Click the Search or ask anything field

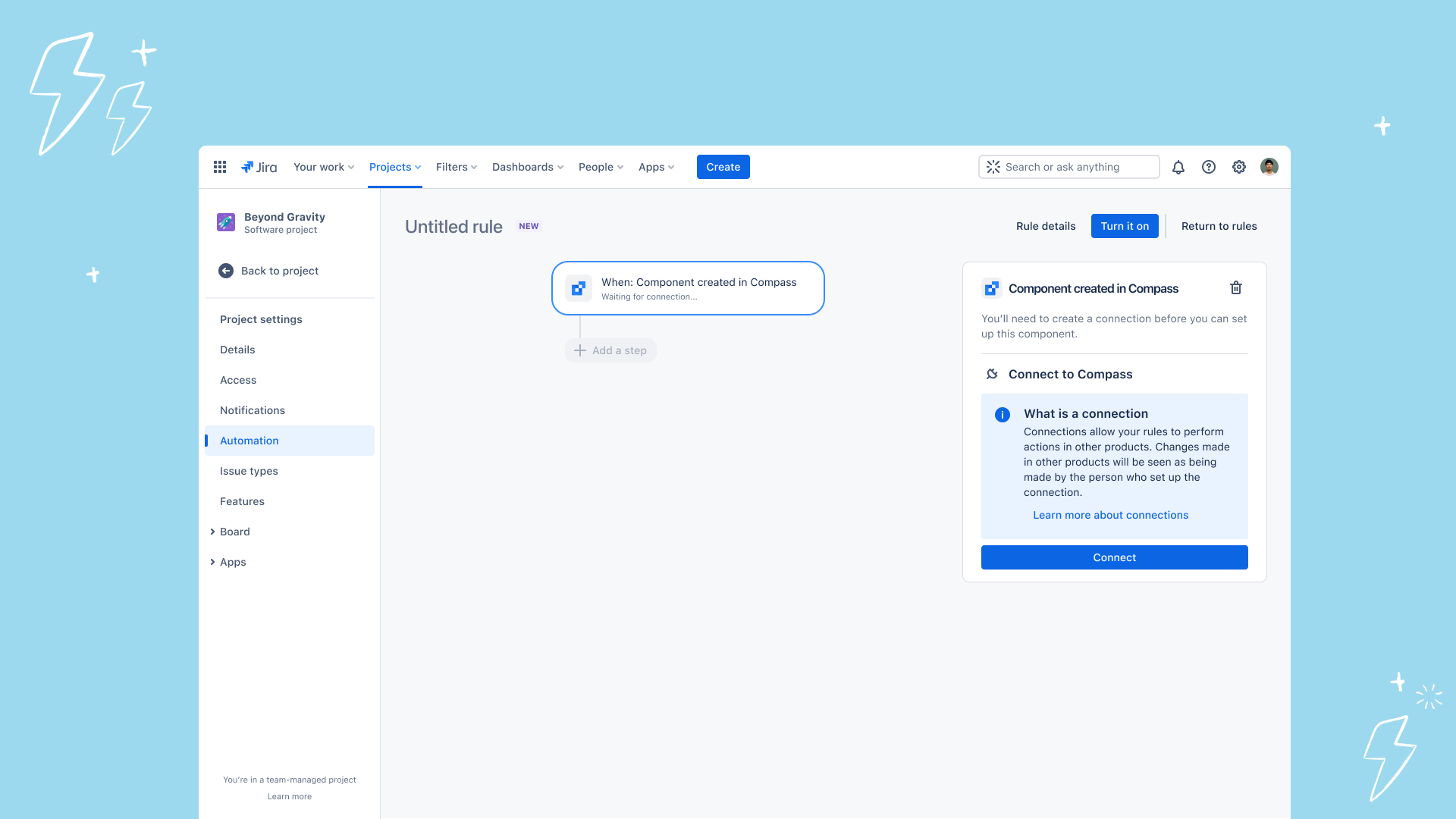point(1069,167)
